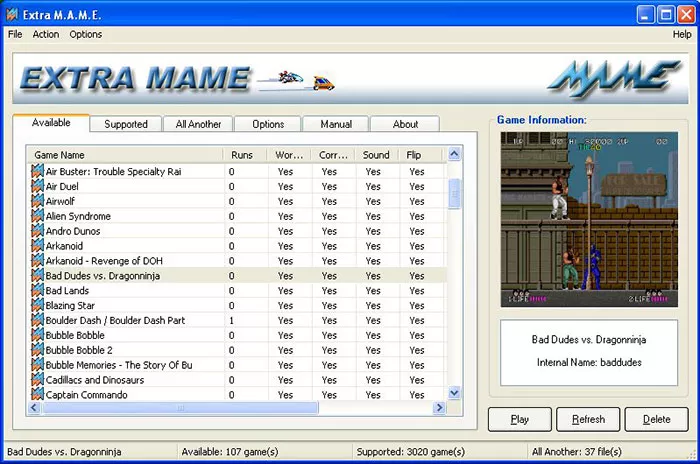The image size is (700, 464).
Task: Click the MAME logo on banner right
Action: pos(614,78)
